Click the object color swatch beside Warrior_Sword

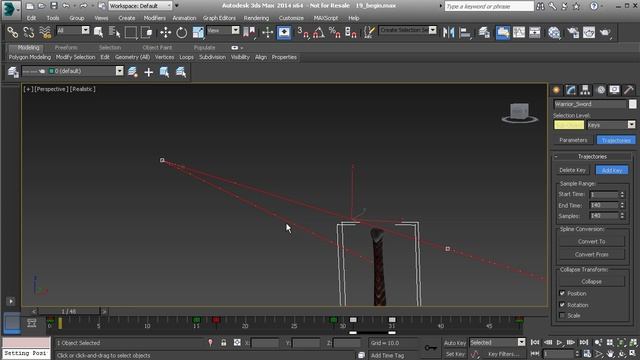click(x=632, y=104)
